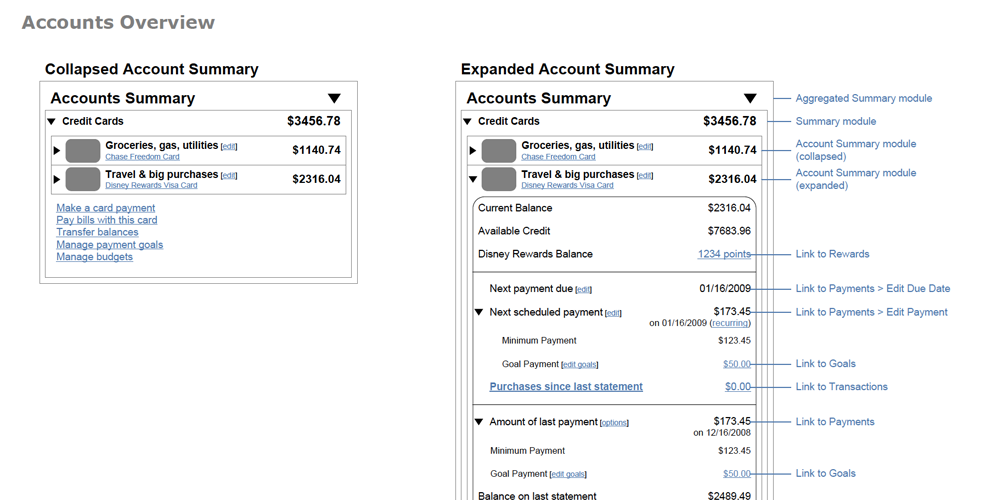This screenshot has height=500, width=1000.
Task: Collapse the Credit Cards section in the expanded summary
Action: pos(467,122)
